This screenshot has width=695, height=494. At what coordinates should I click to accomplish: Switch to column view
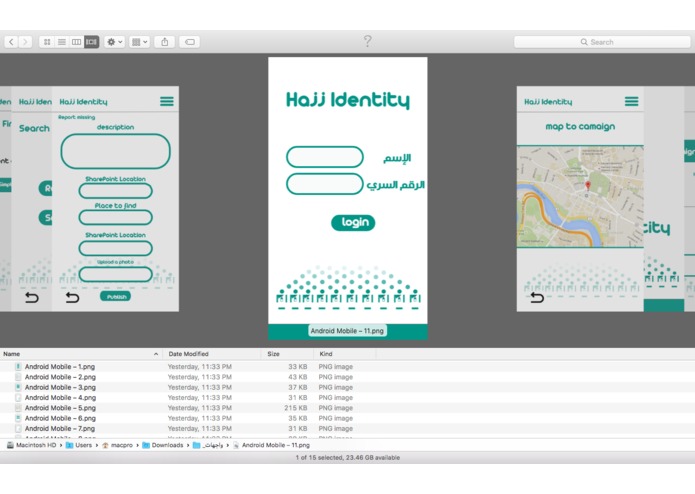[76, 42]
